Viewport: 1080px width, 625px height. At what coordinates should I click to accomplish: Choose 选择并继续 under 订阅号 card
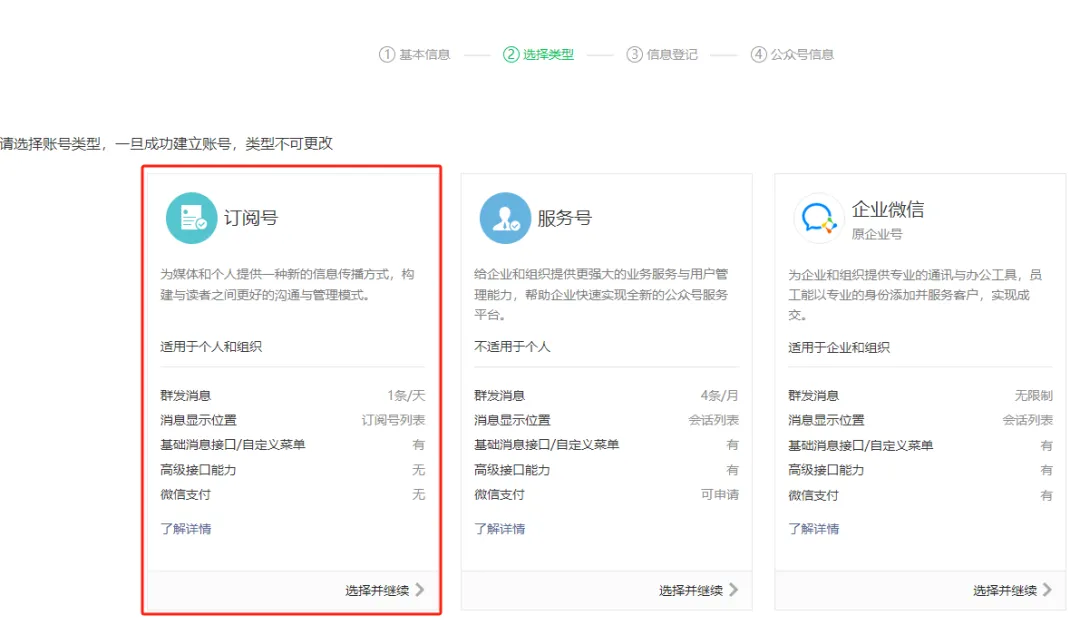pyautogui.click(x=377, y=591)
